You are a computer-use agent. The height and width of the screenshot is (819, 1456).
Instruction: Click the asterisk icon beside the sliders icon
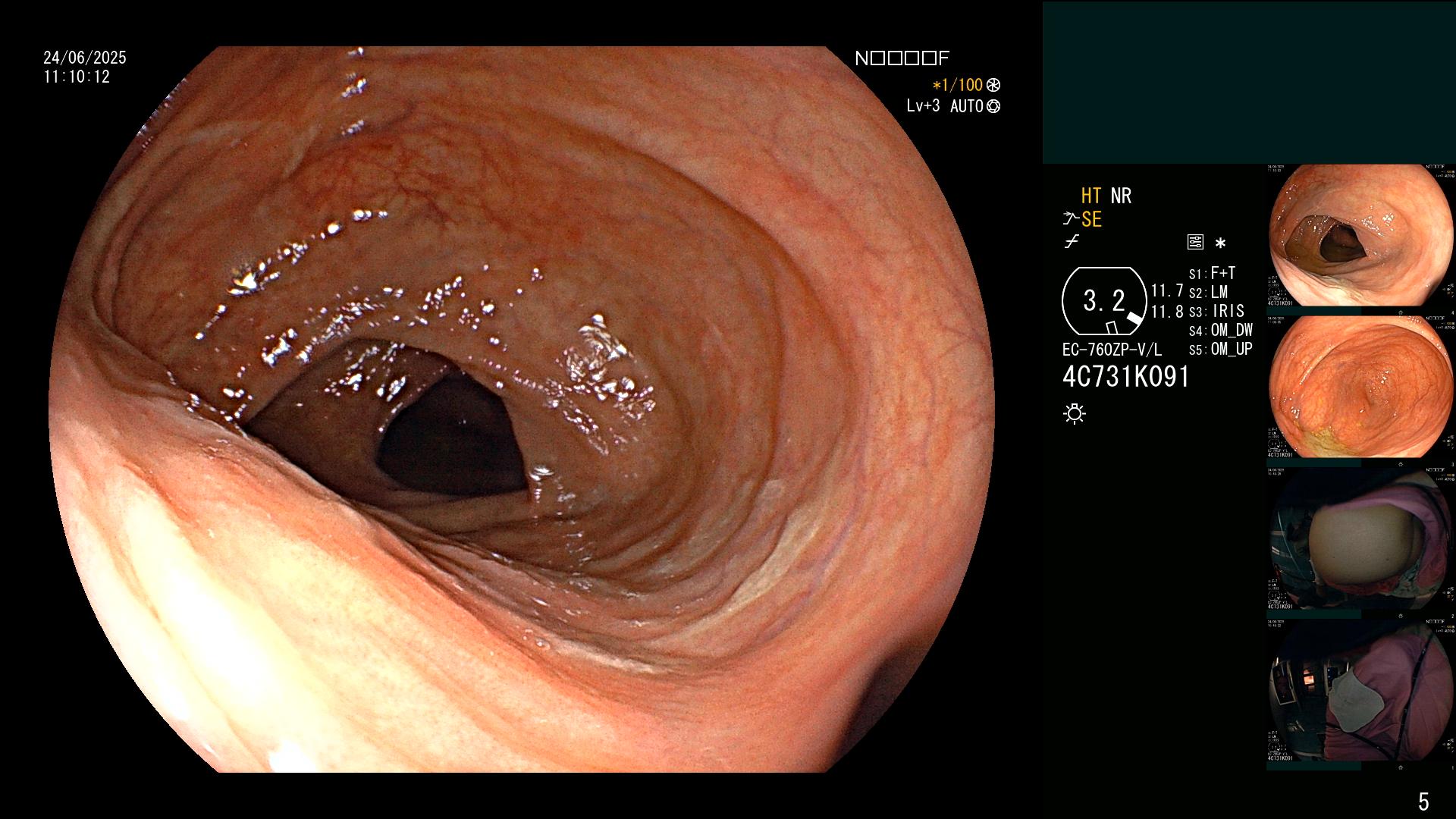[x=1220, y=243]
